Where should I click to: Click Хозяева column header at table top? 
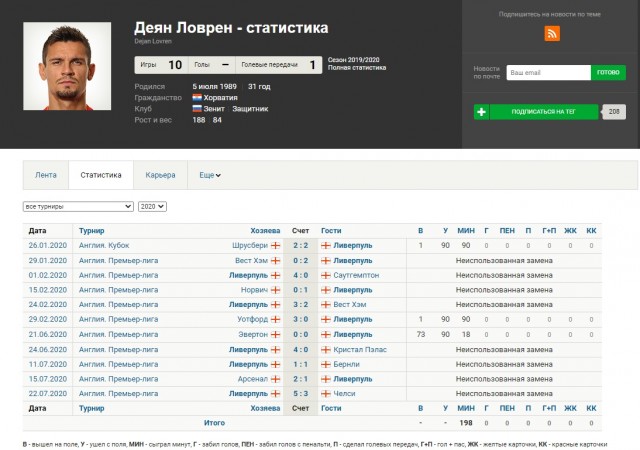(265, 231)
